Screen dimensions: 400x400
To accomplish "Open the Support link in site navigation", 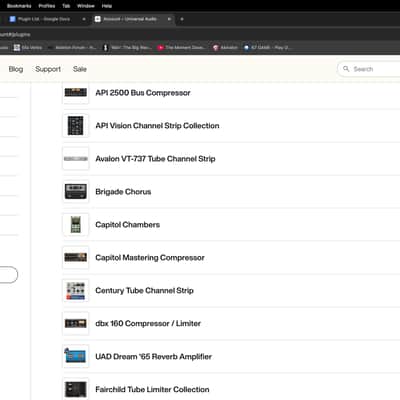I will (x=48, y=69).
